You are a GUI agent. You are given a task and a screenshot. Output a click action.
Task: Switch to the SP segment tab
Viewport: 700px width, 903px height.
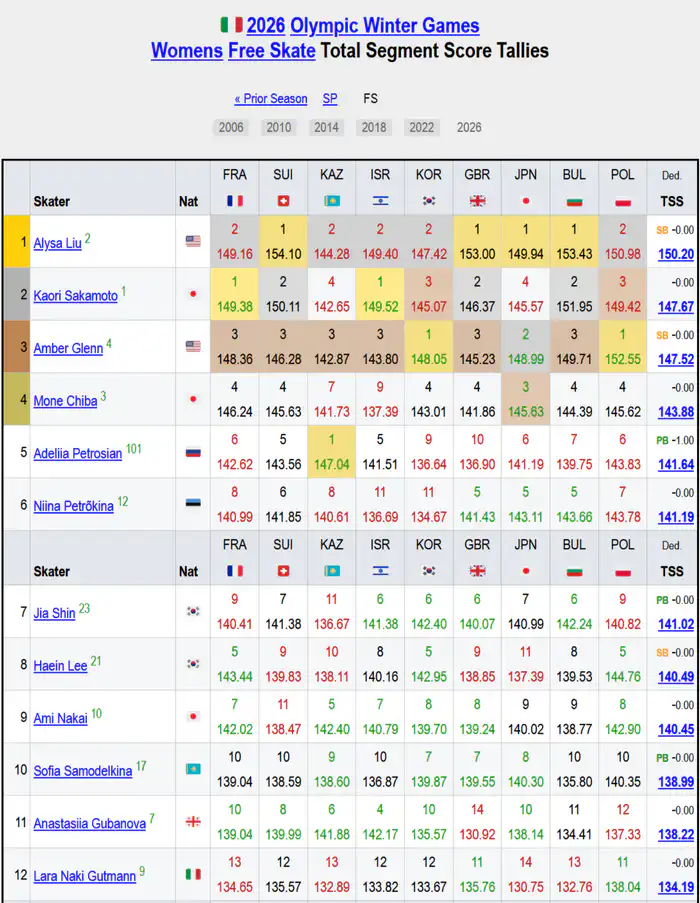click(x=330, y=99)
